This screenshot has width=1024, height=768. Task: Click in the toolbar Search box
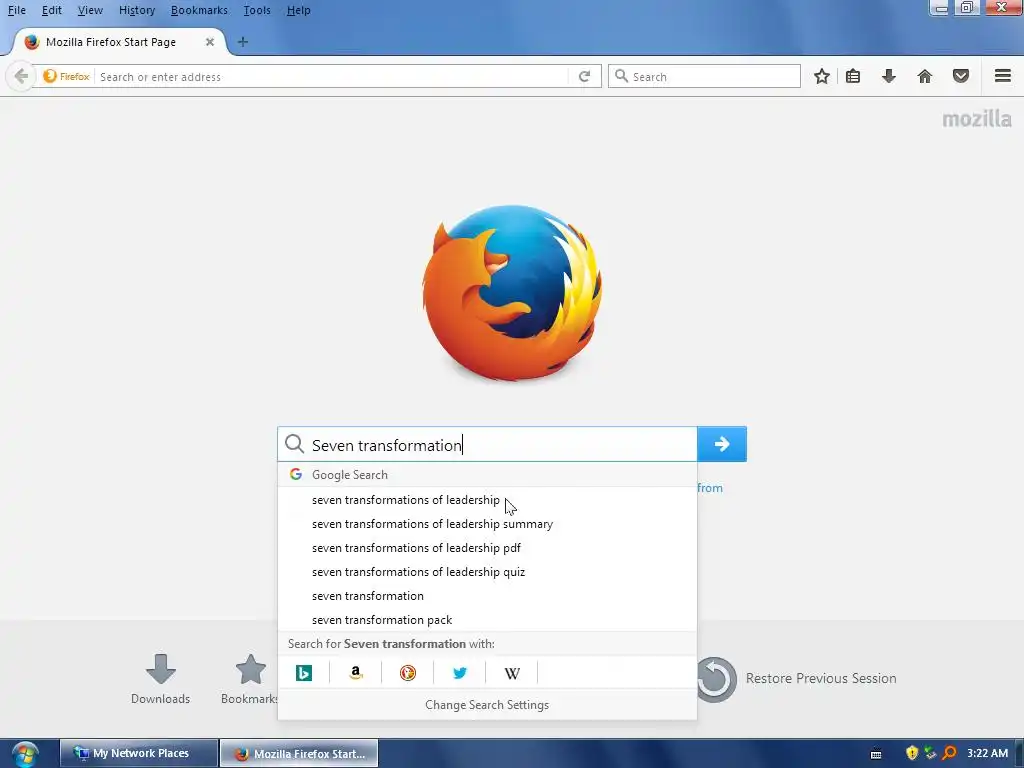pos(704,76)
